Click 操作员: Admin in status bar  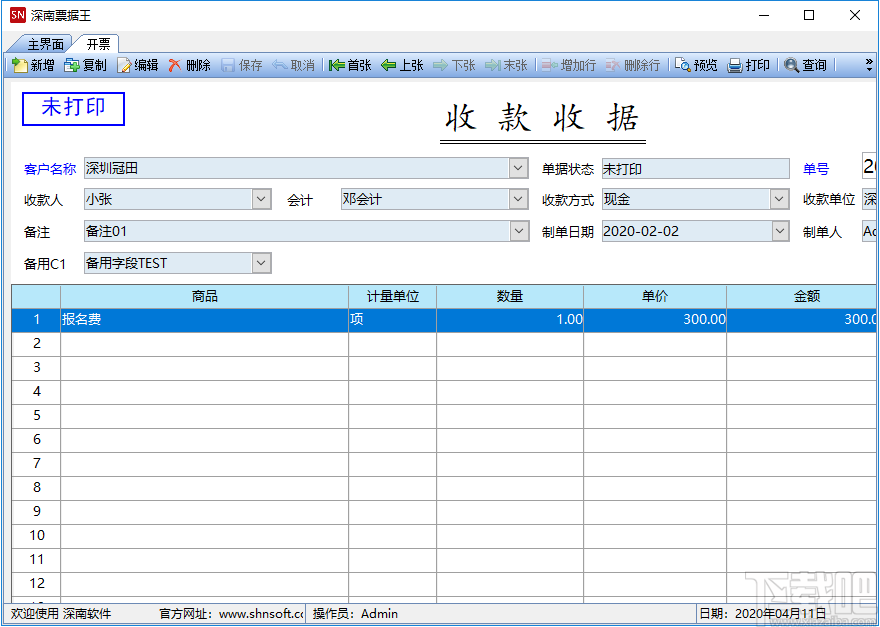click(355, 614)
